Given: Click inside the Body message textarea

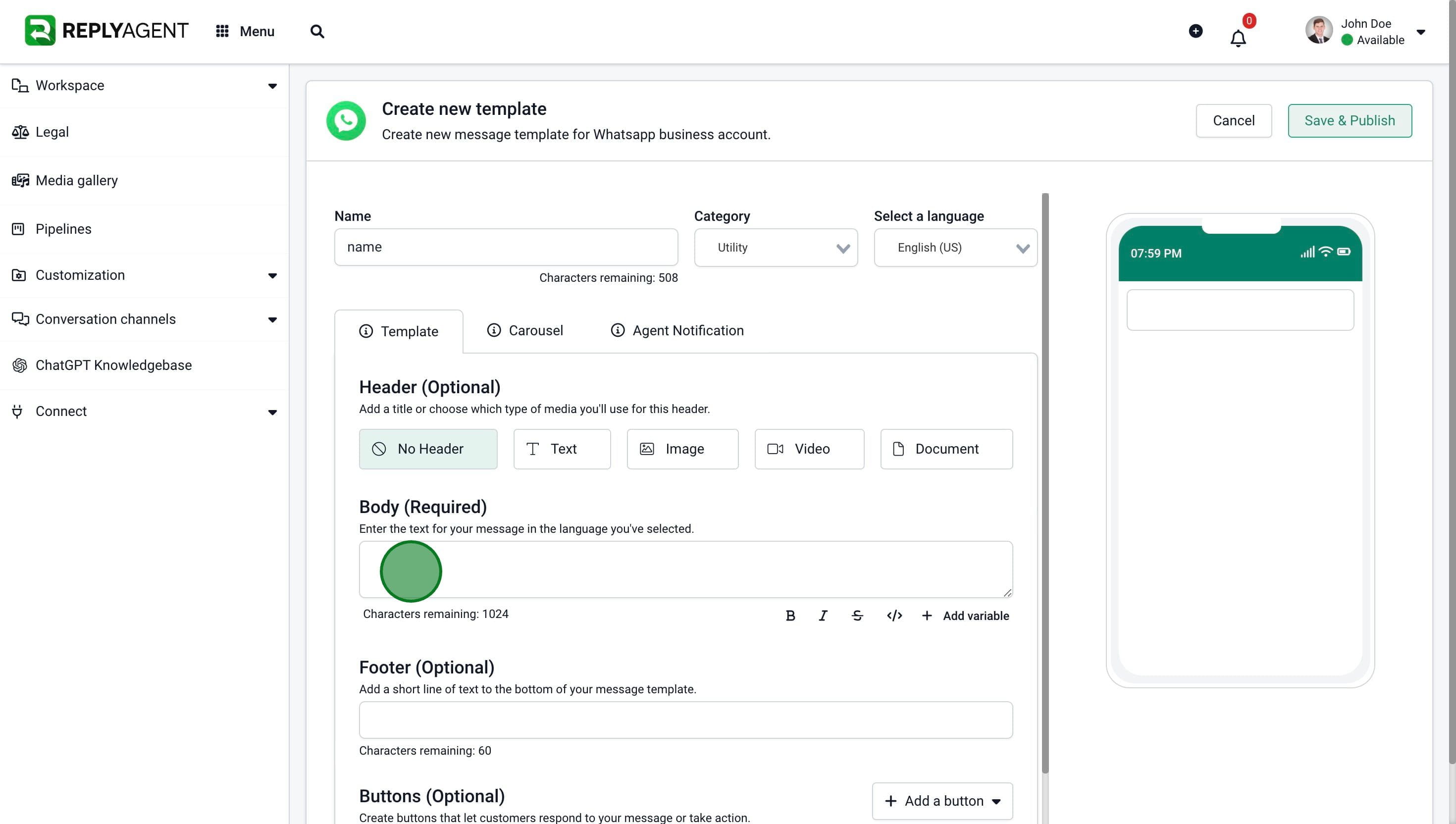Looking at the screenshot, I should [x=686, y=569].
